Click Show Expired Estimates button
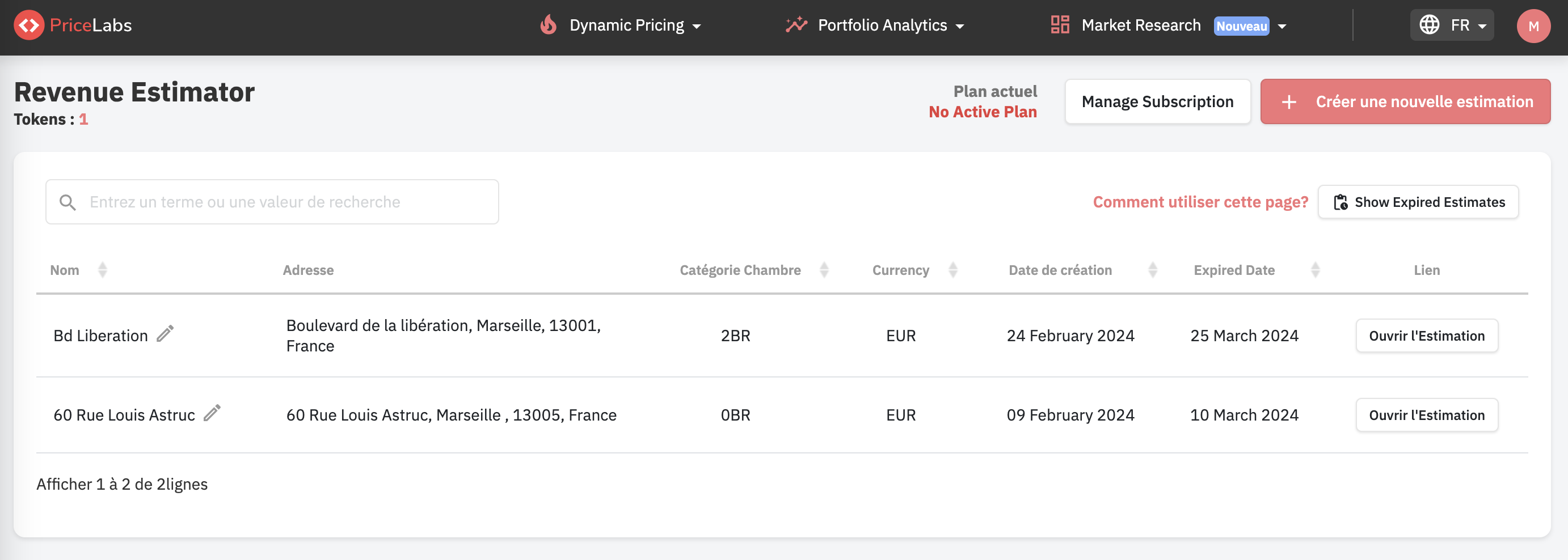This screenshot has width=1568, height=560. pos(1418,202)
